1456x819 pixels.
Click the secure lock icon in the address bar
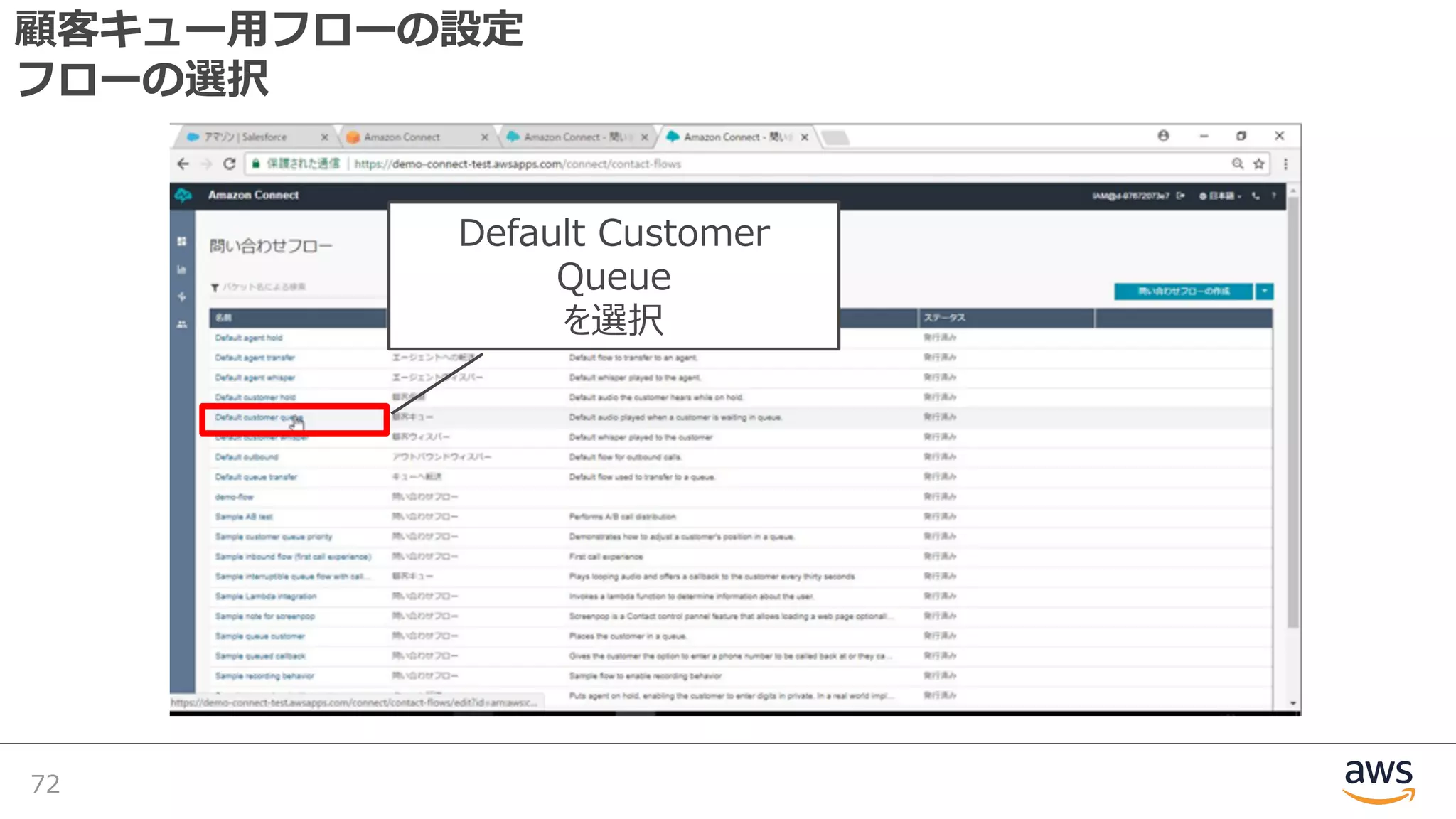pyautogui.click(x=256, y=164)
